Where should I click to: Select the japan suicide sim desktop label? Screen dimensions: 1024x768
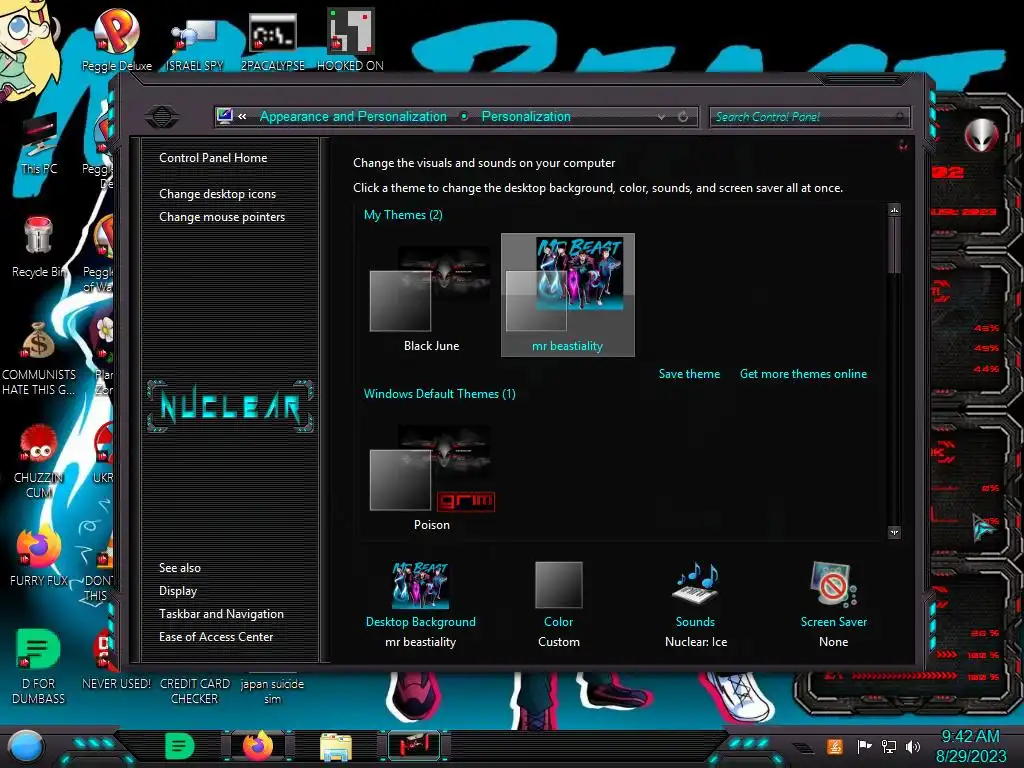[272, 691]
